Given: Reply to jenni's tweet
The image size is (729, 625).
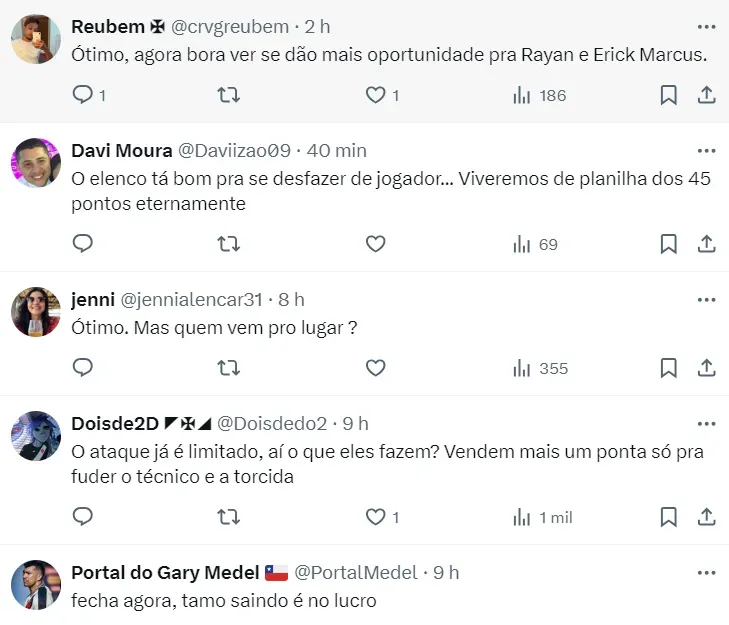Looking at the screenshot, I should point(83,368).
